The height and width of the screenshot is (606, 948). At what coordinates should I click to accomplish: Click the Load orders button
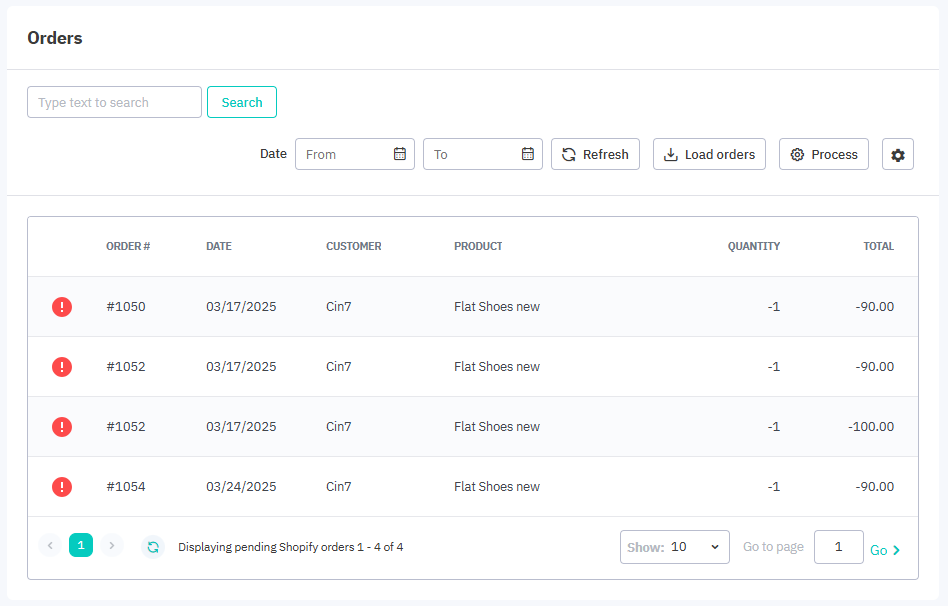(709, 154)
